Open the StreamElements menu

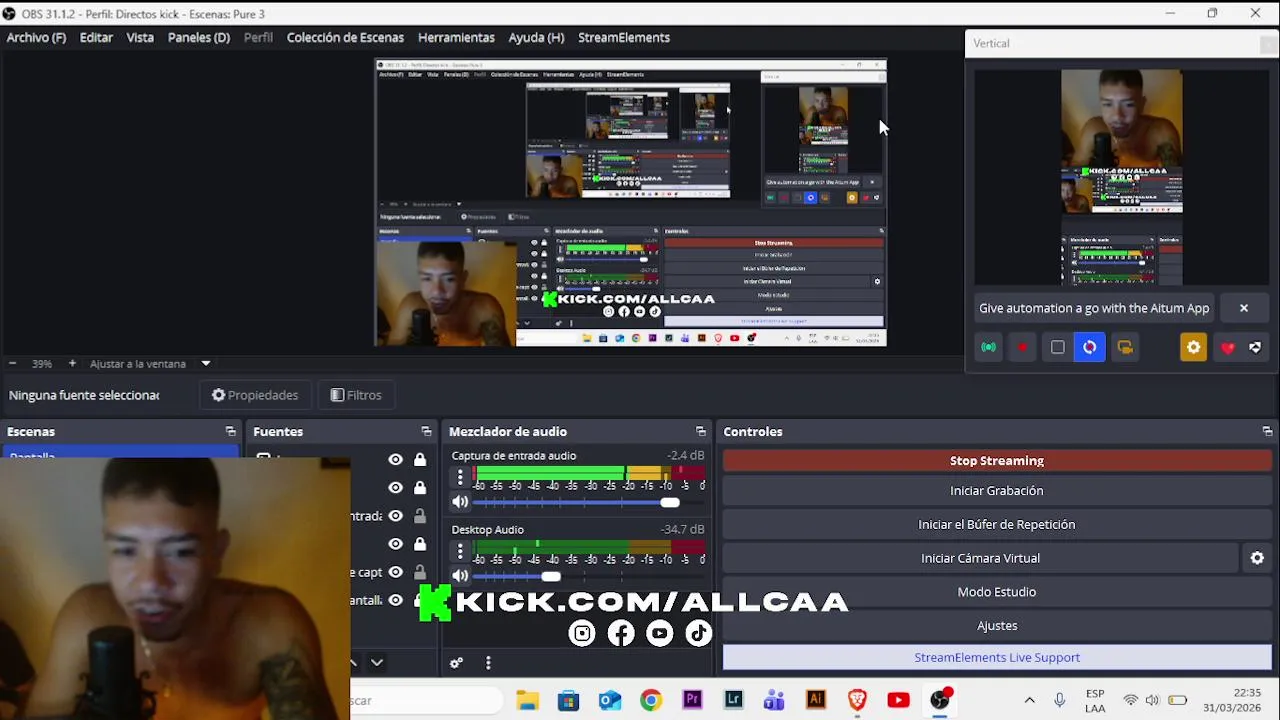[624, 37]
